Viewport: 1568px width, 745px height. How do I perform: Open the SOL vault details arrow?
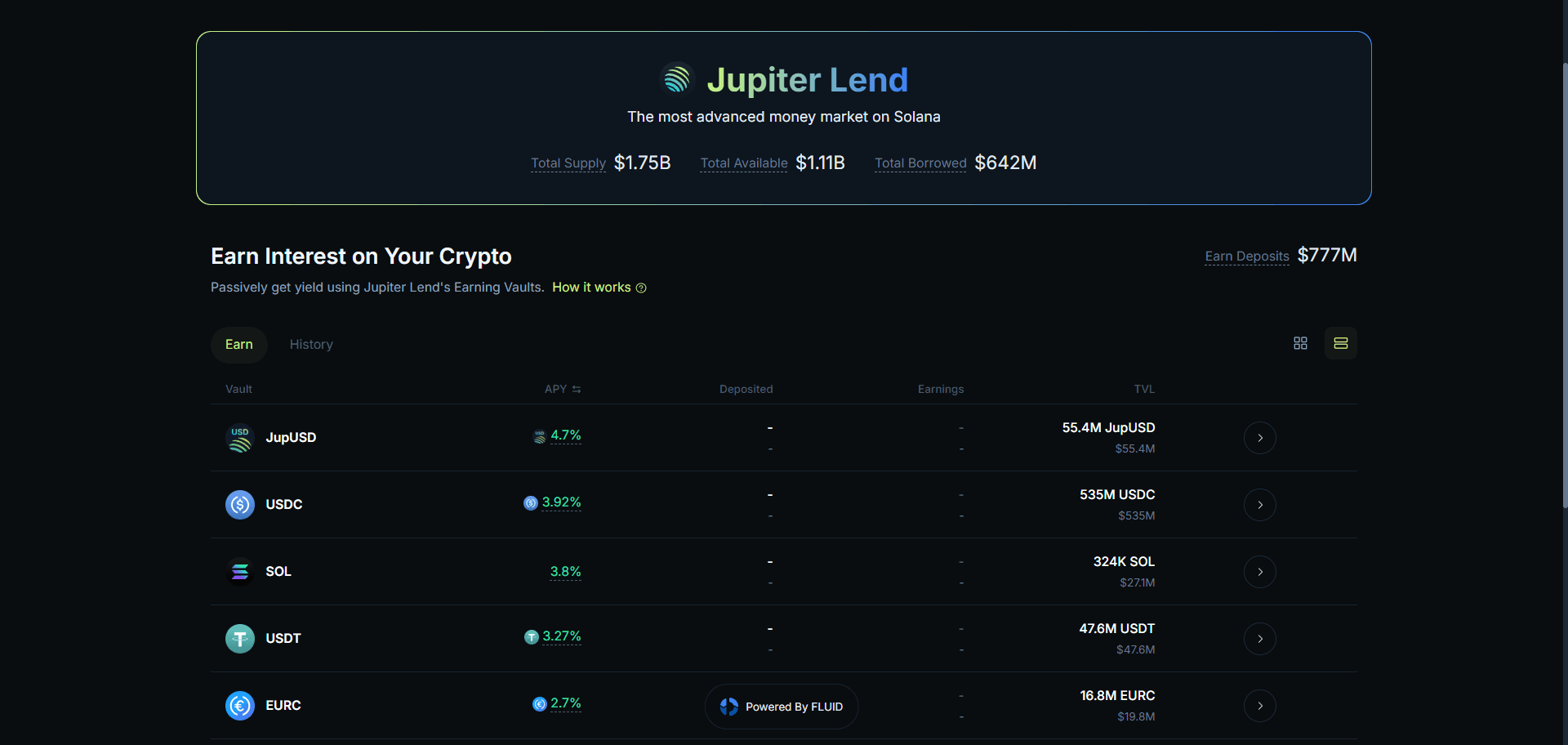[1260, 572]
